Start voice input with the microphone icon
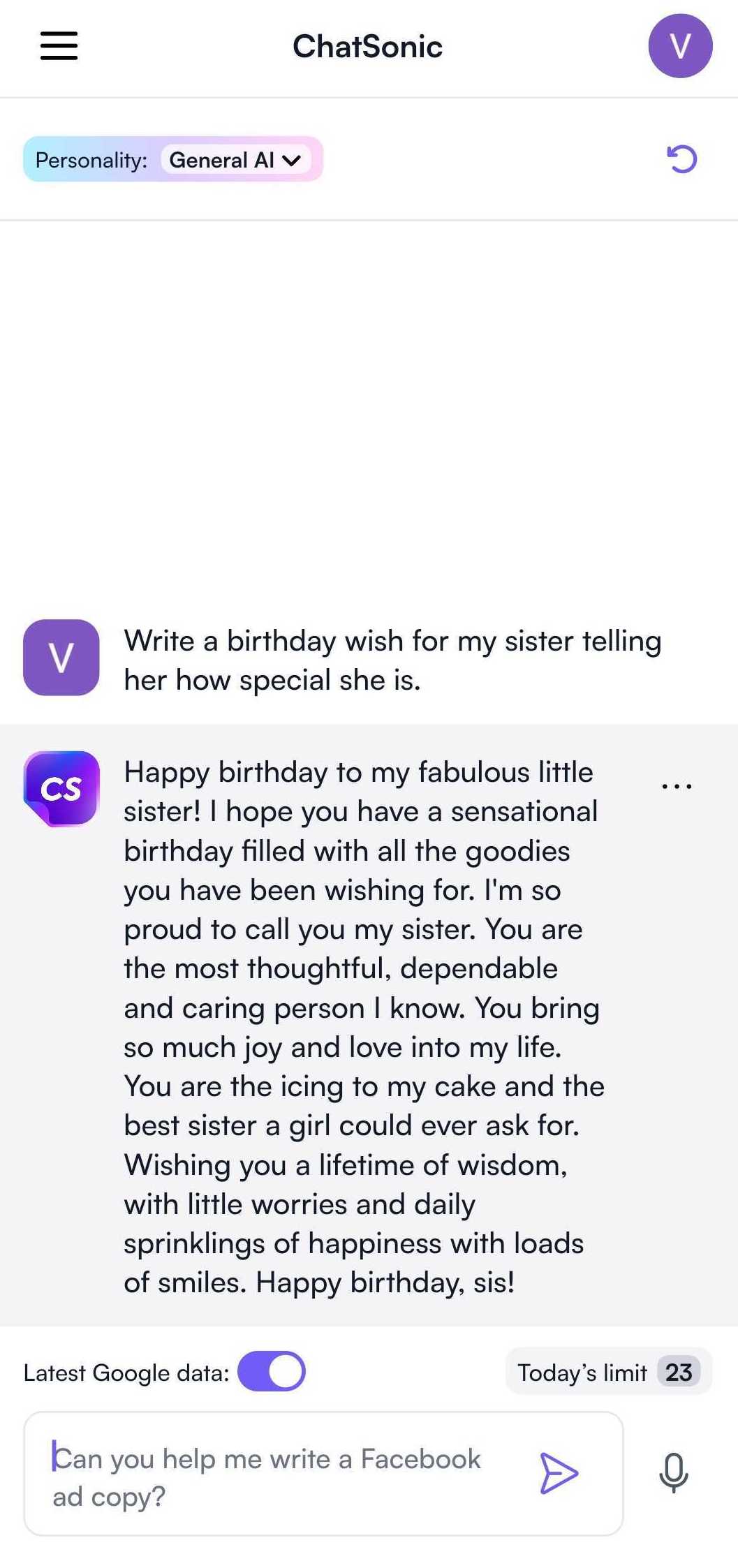 pos(674,1472)
